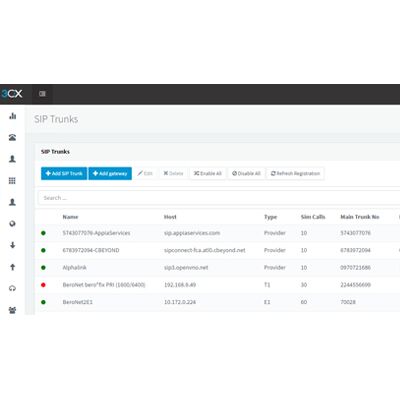
Task: Open outbound rules up arrow icon
Action: click(x=13, y=267)
